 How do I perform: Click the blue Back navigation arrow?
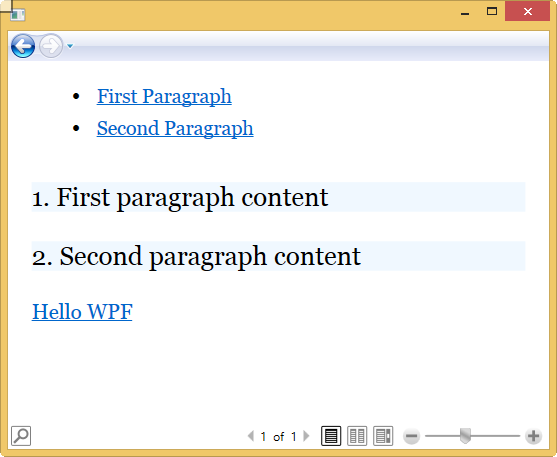(23, 46)
